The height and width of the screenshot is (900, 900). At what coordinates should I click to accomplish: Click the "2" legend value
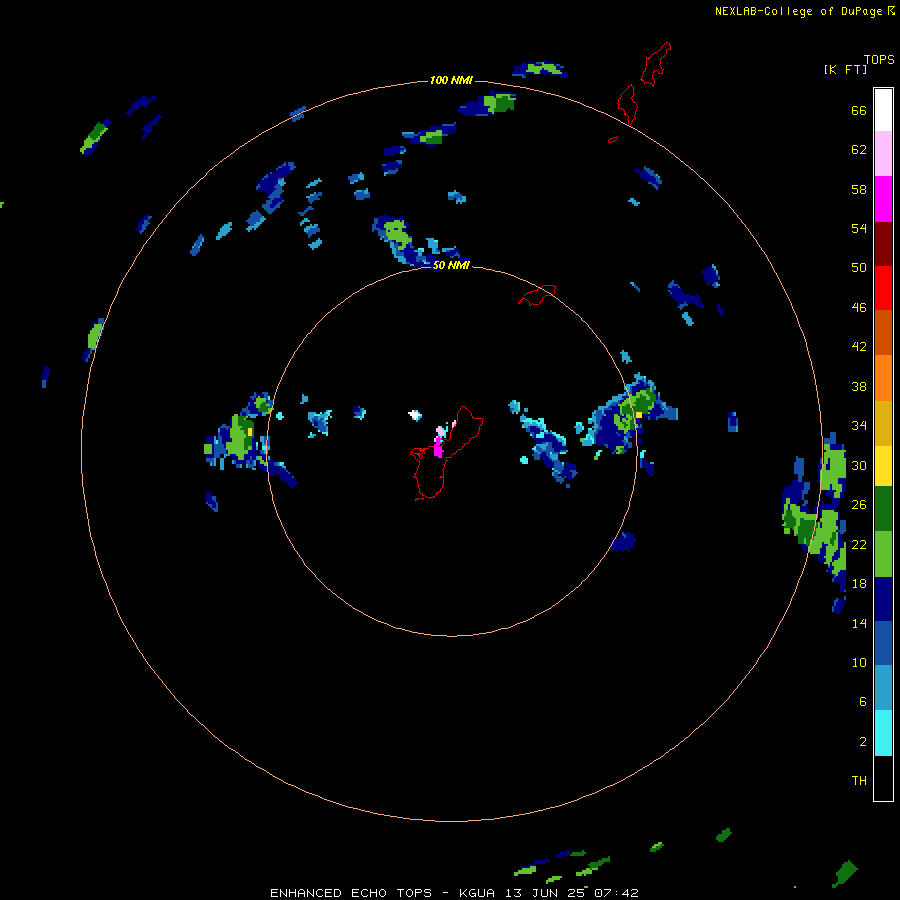pos(863,741)
